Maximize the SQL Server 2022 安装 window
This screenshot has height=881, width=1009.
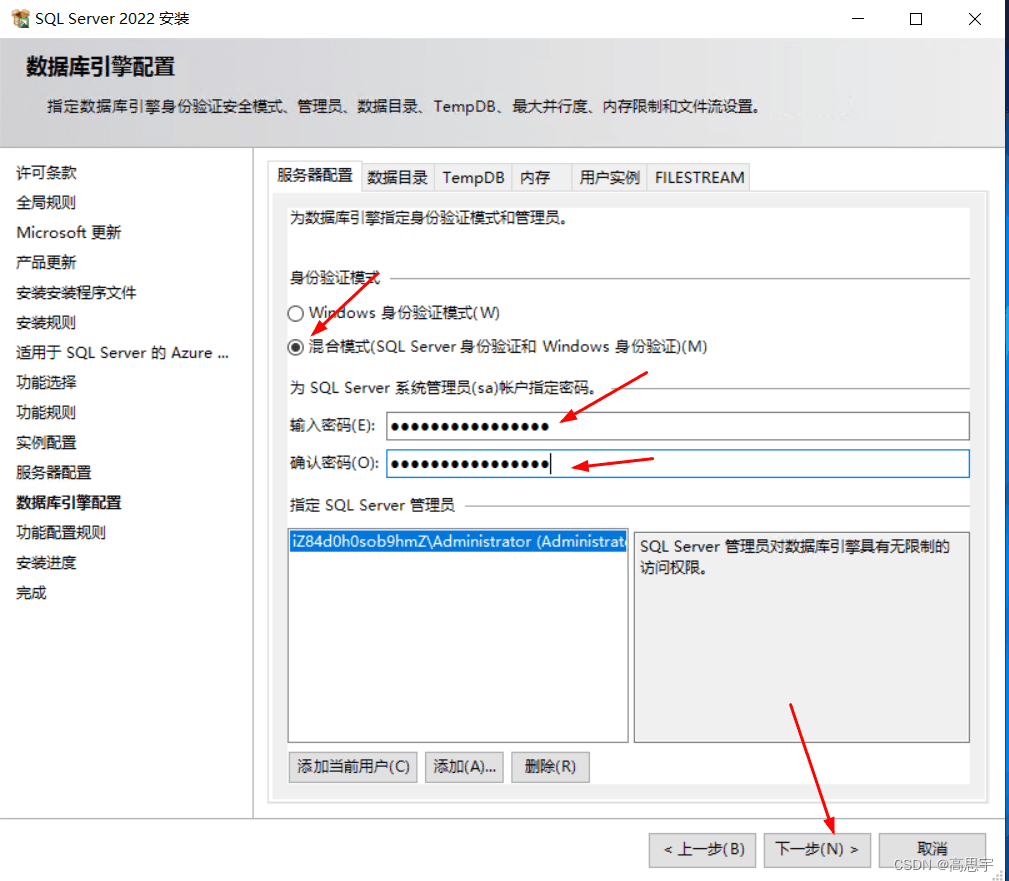point(916,19)
